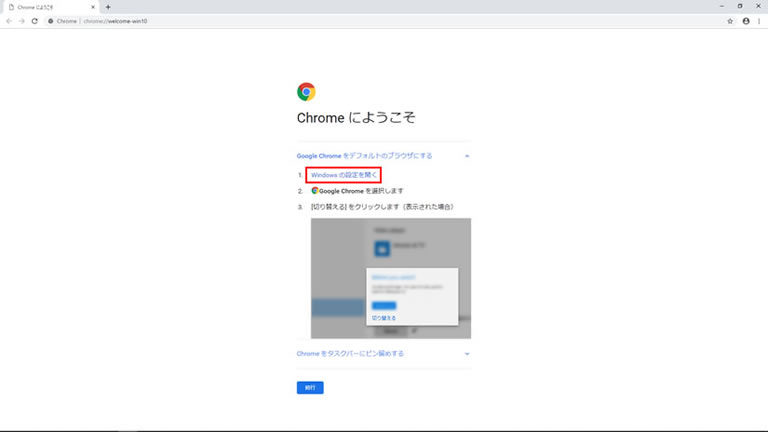Open the profile account icon
The width and height of the screenshot is (768, 432).
tap(745, 21)
